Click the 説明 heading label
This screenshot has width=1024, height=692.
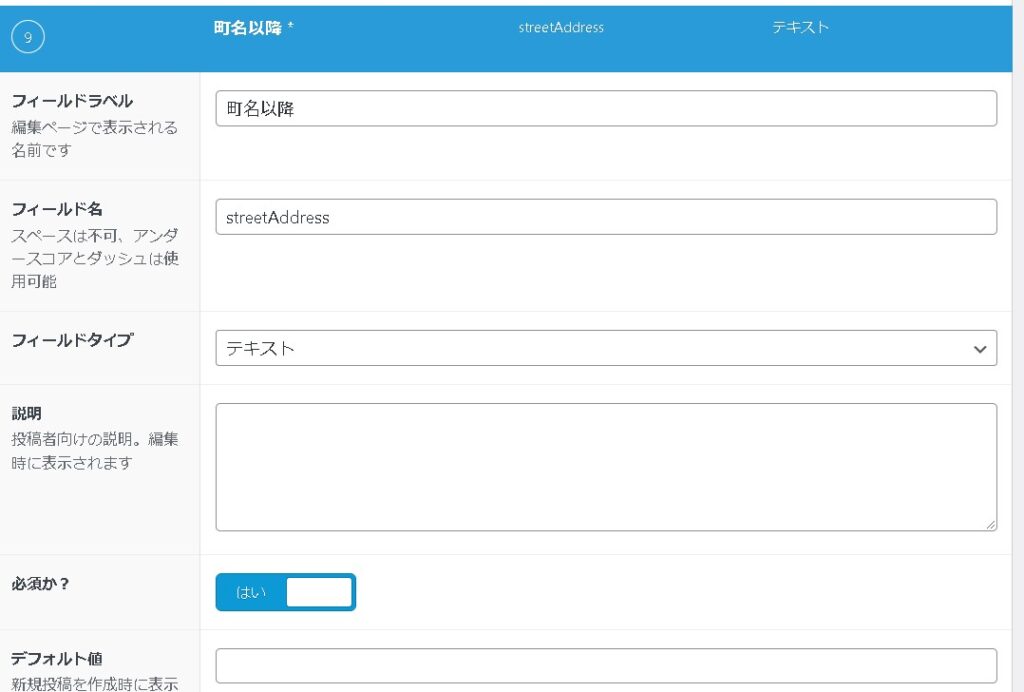point(26,413)
